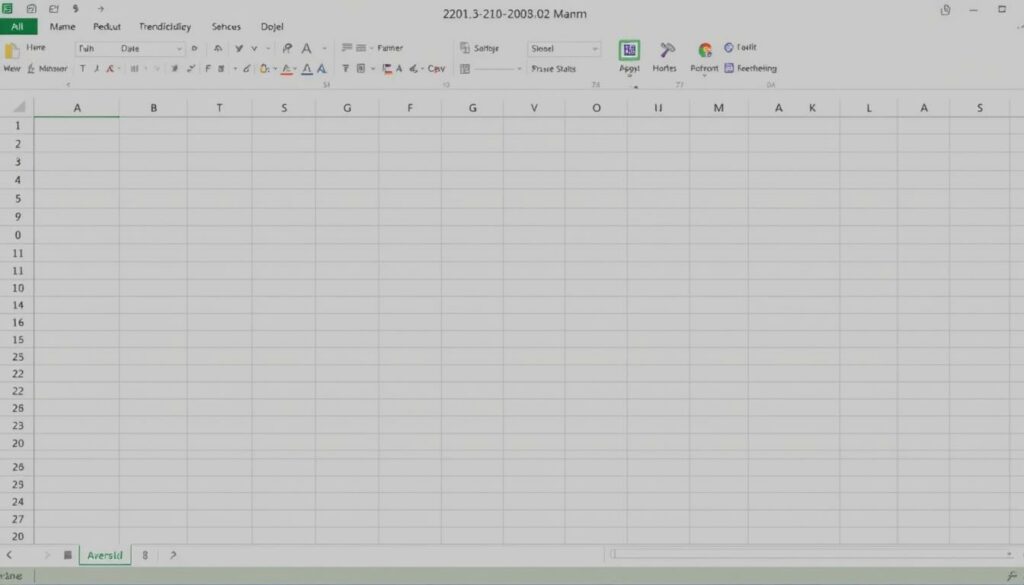Click the paste clipboard icon
The width and height of the screenshot is (1024, 585).
[x=12, y=50]
